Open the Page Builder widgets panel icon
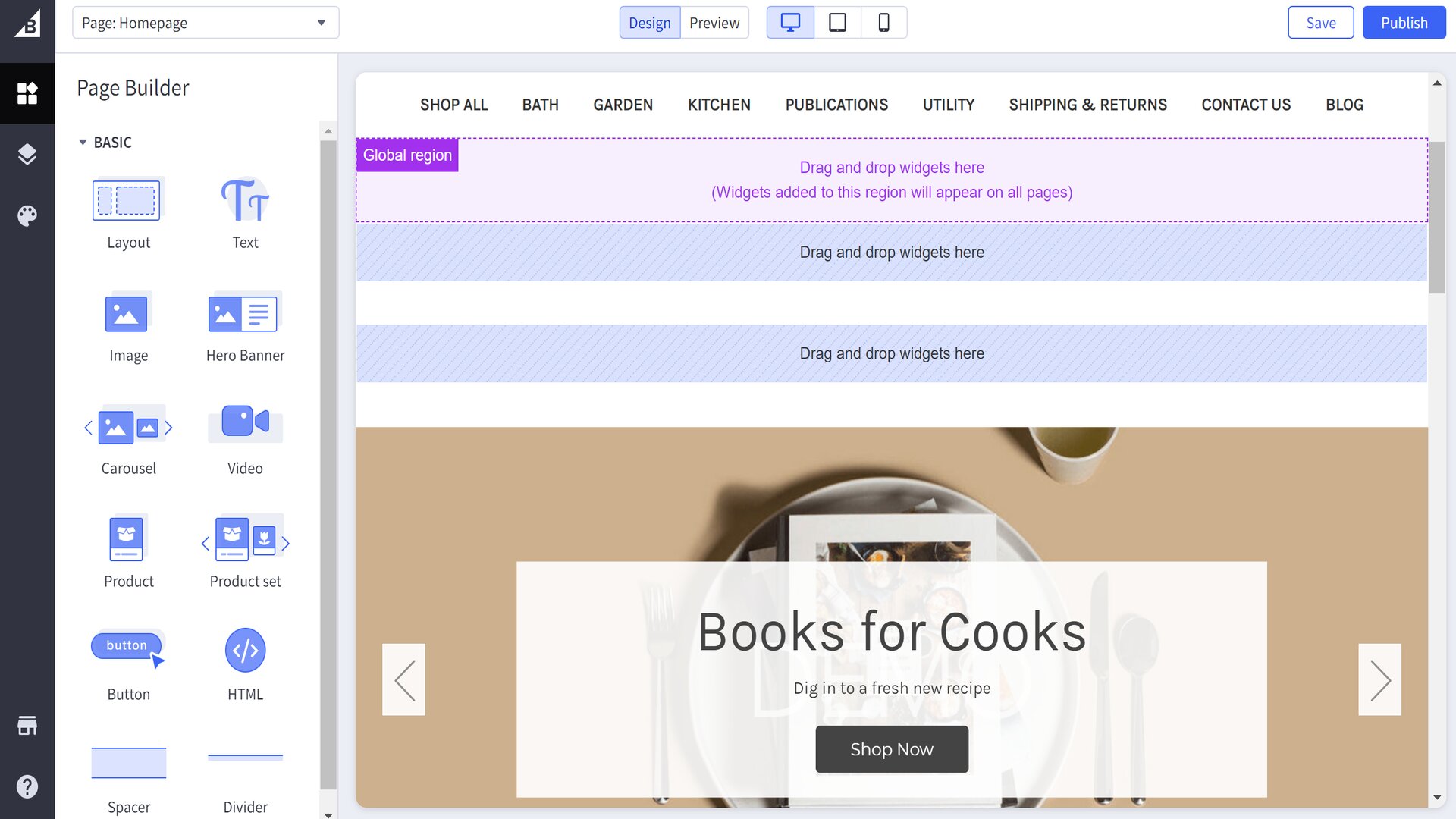Screen dimensions: 1456x819 point(27,93)
